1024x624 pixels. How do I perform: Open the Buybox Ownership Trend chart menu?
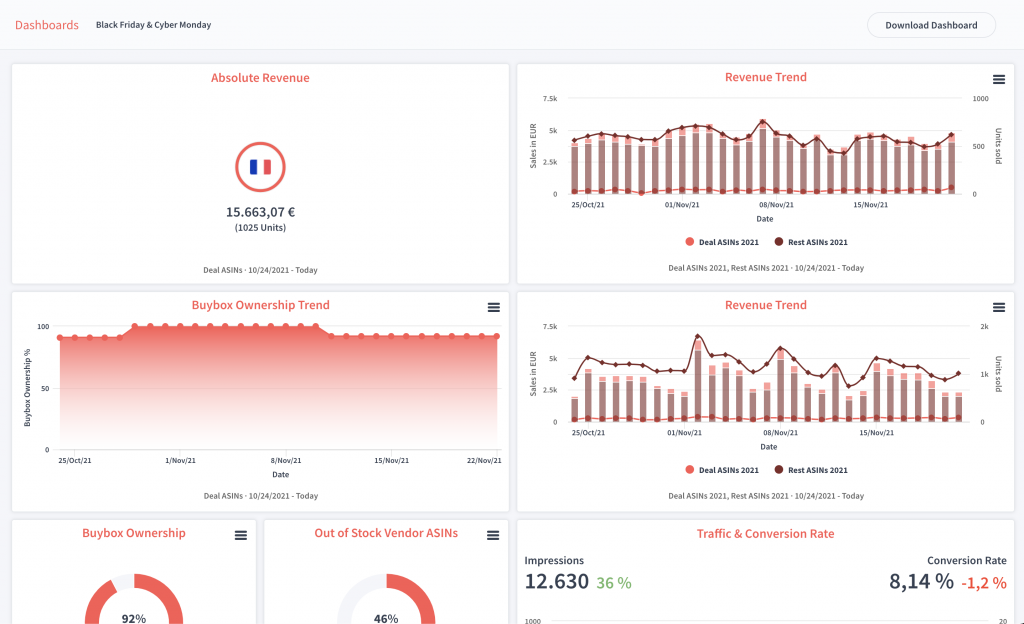click(x=493, y=307)
